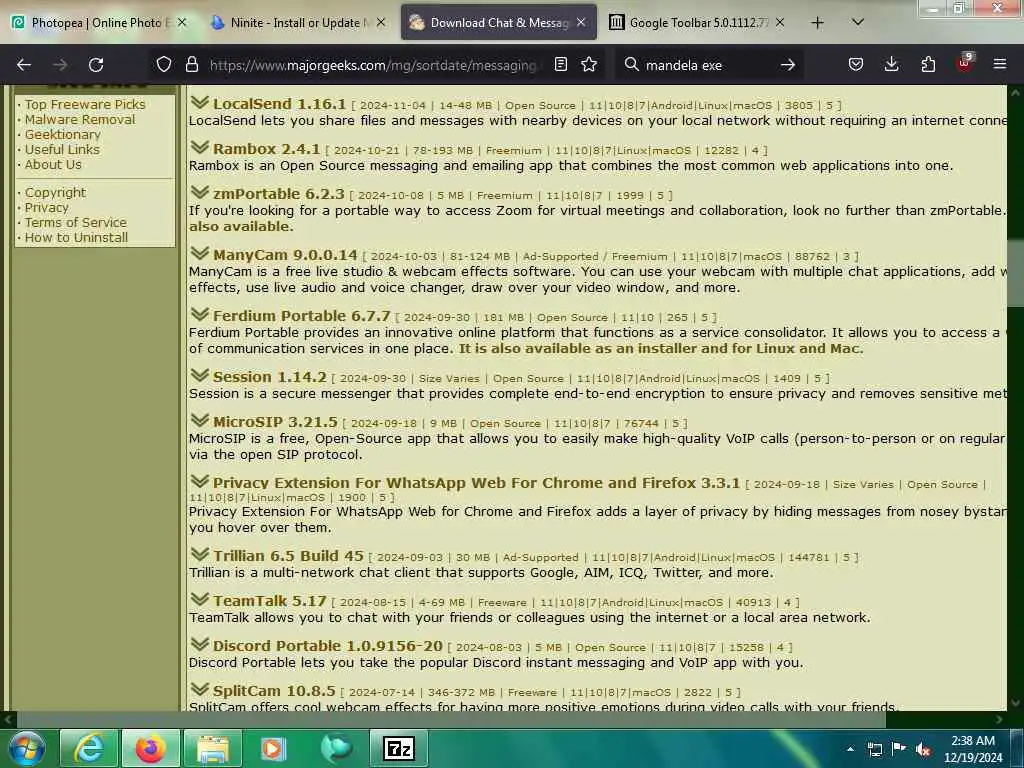Screen dimensions: 1024x768
Task: Close the Ninite tab
Action: (381, 23)
